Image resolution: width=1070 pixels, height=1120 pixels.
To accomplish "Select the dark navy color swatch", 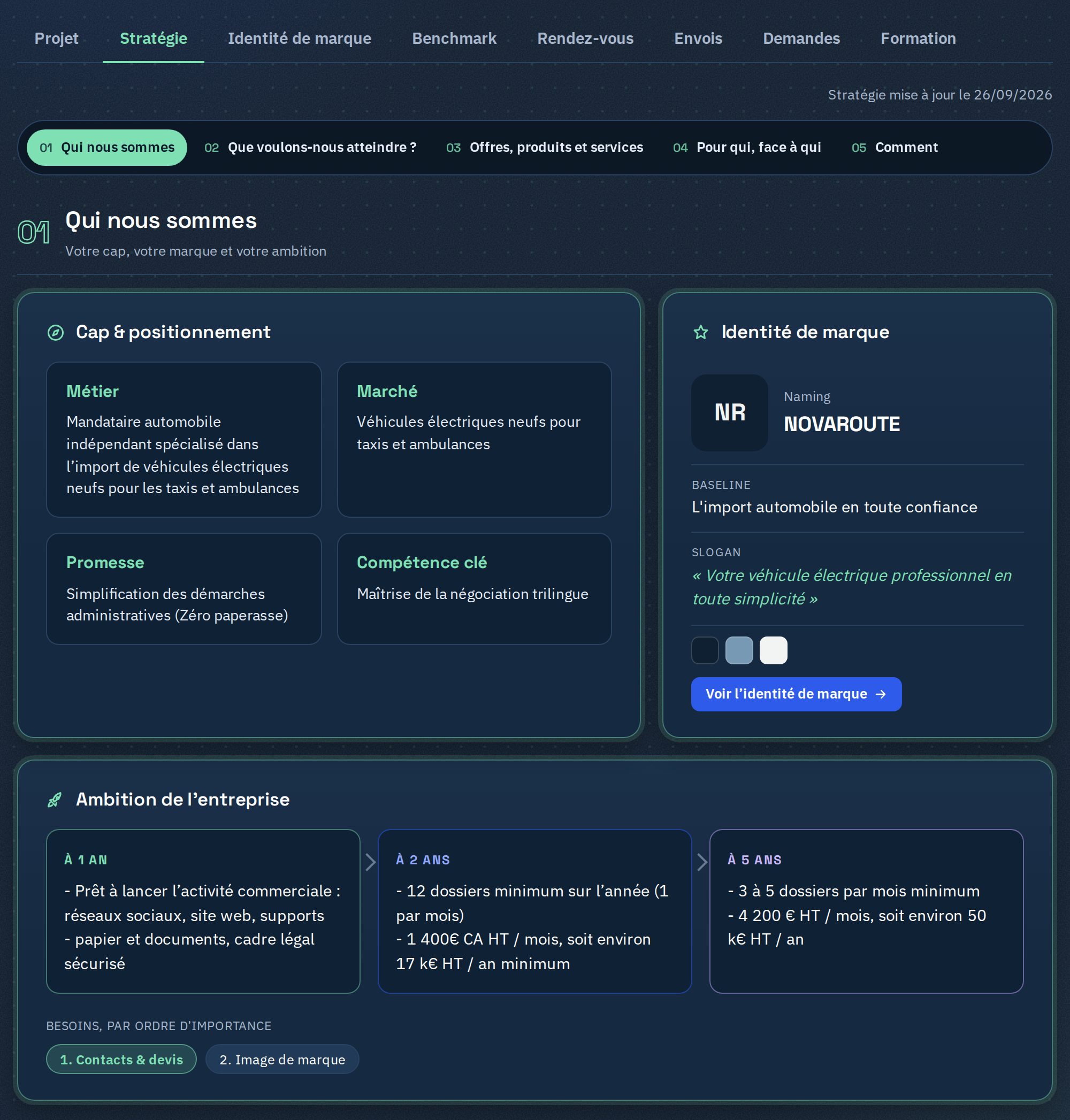I will 705,650.
